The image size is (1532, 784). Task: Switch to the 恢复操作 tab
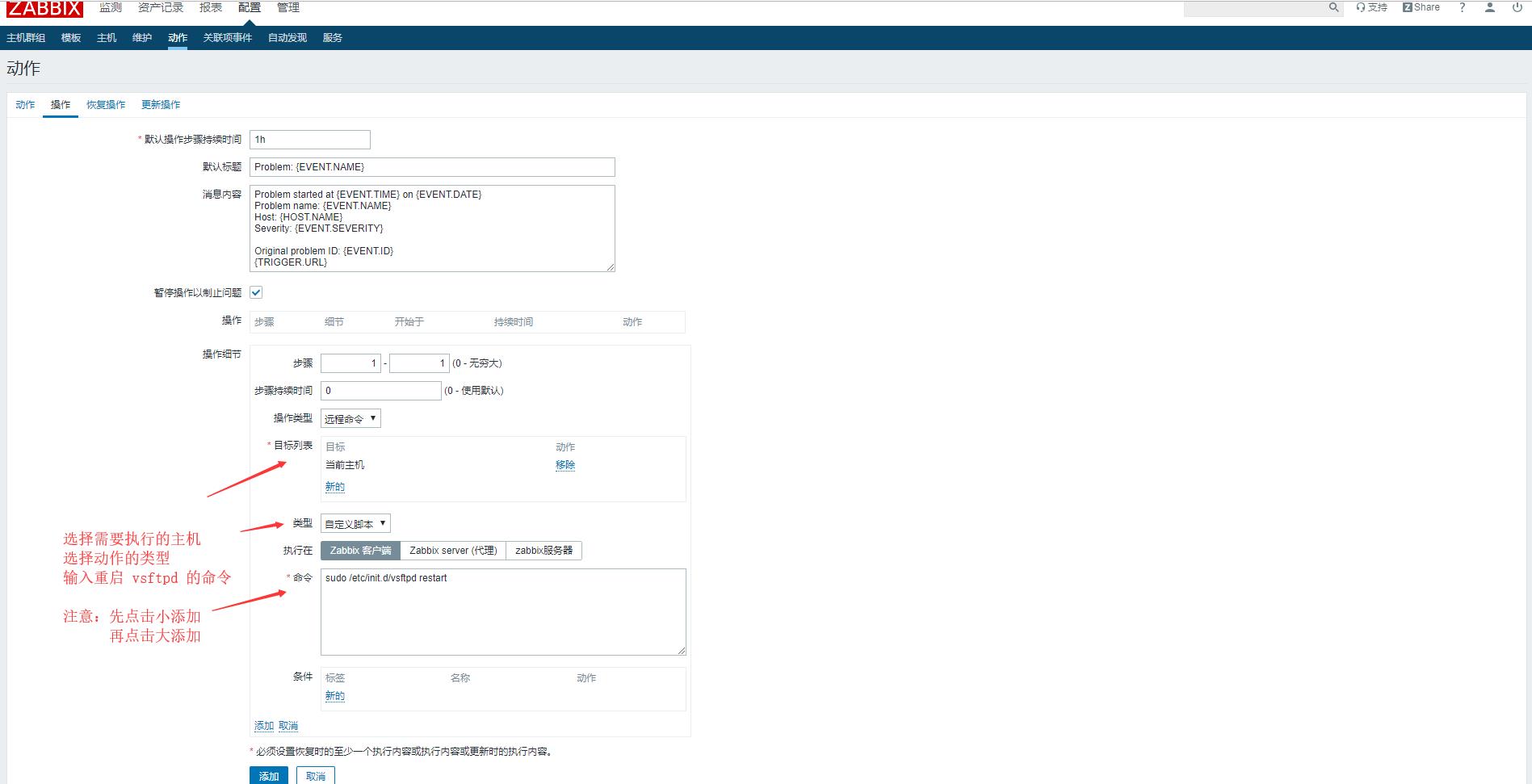(x=106, y=105)
